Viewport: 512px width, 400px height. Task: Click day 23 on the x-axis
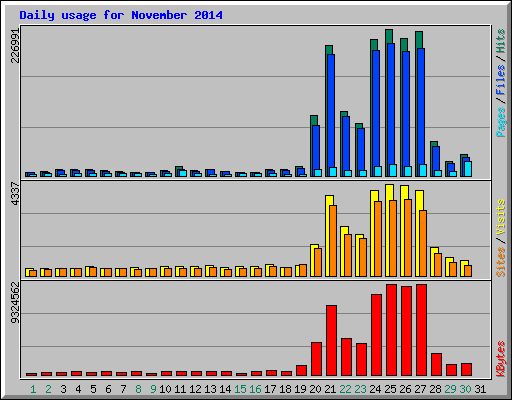[360, 389]
